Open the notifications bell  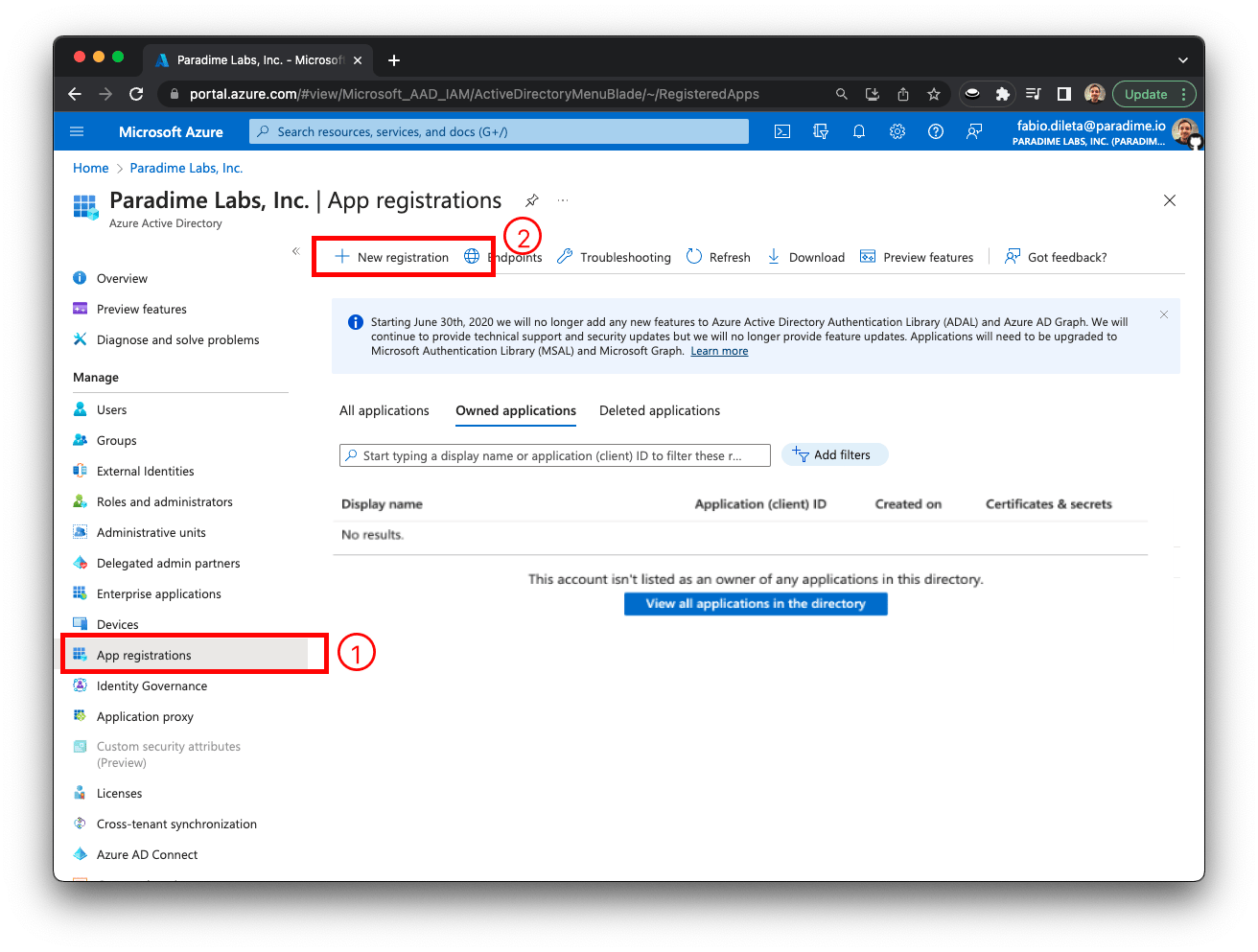859,131
